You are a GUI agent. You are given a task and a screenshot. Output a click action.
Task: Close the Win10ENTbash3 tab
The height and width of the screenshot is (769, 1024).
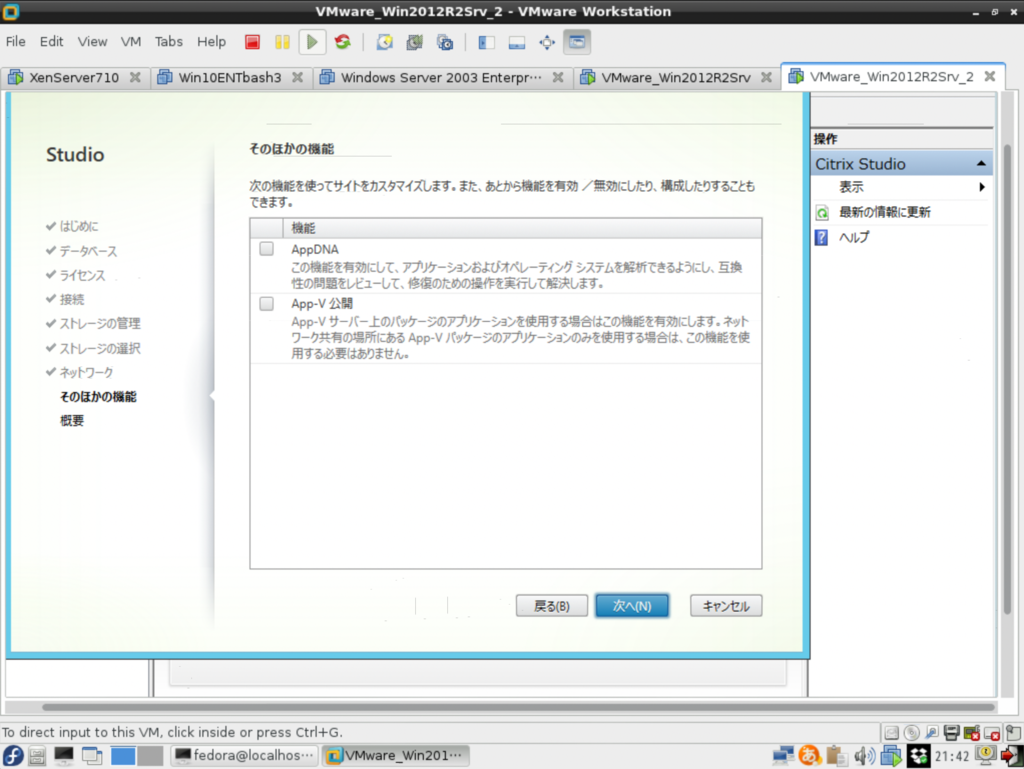tap(297, 77)
